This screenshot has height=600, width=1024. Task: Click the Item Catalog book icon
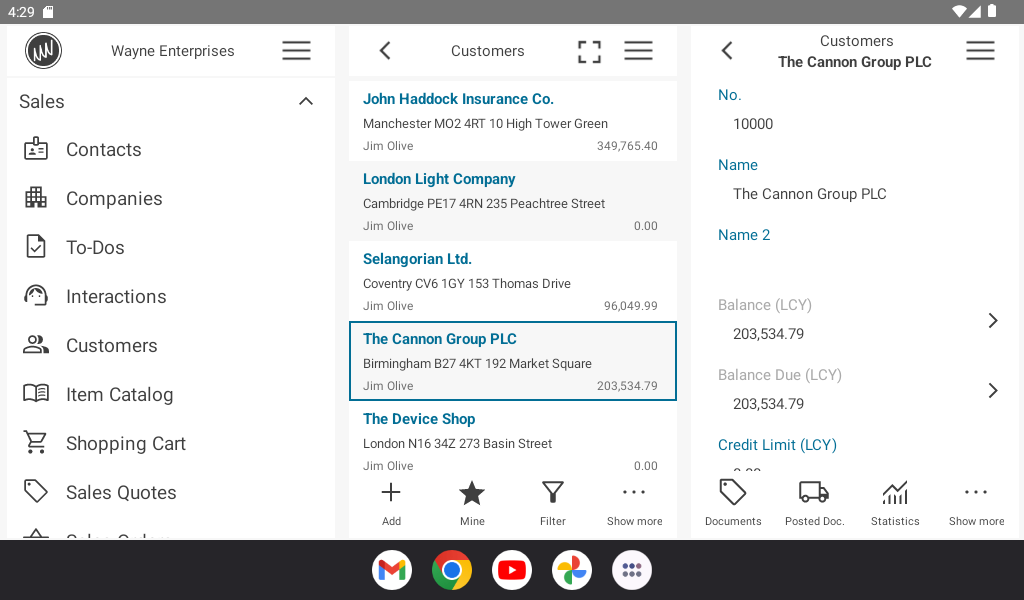tap(36, 394)
